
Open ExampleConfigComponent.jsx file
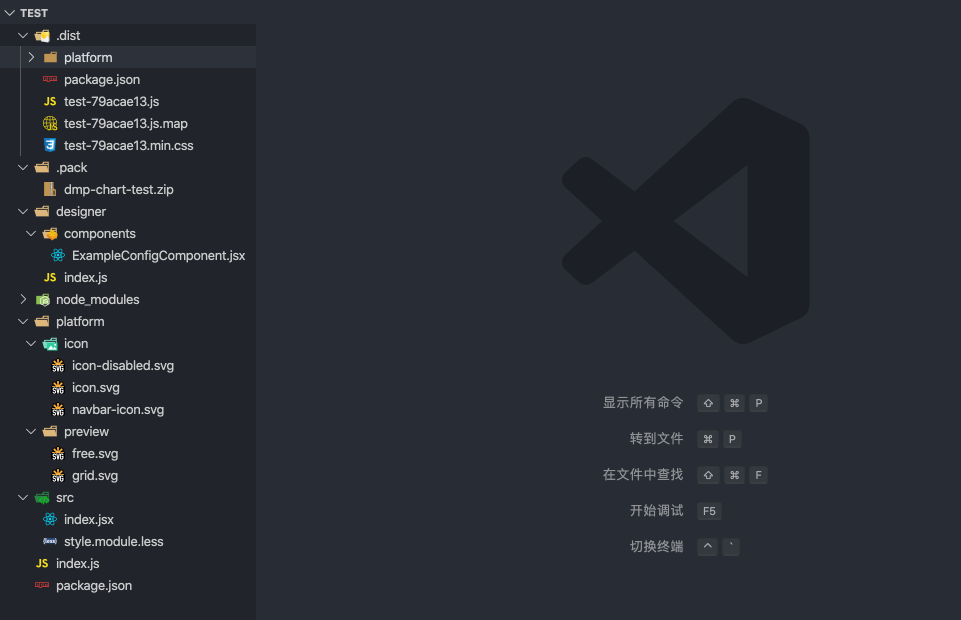pyautogui.click(x=159, y=255)
